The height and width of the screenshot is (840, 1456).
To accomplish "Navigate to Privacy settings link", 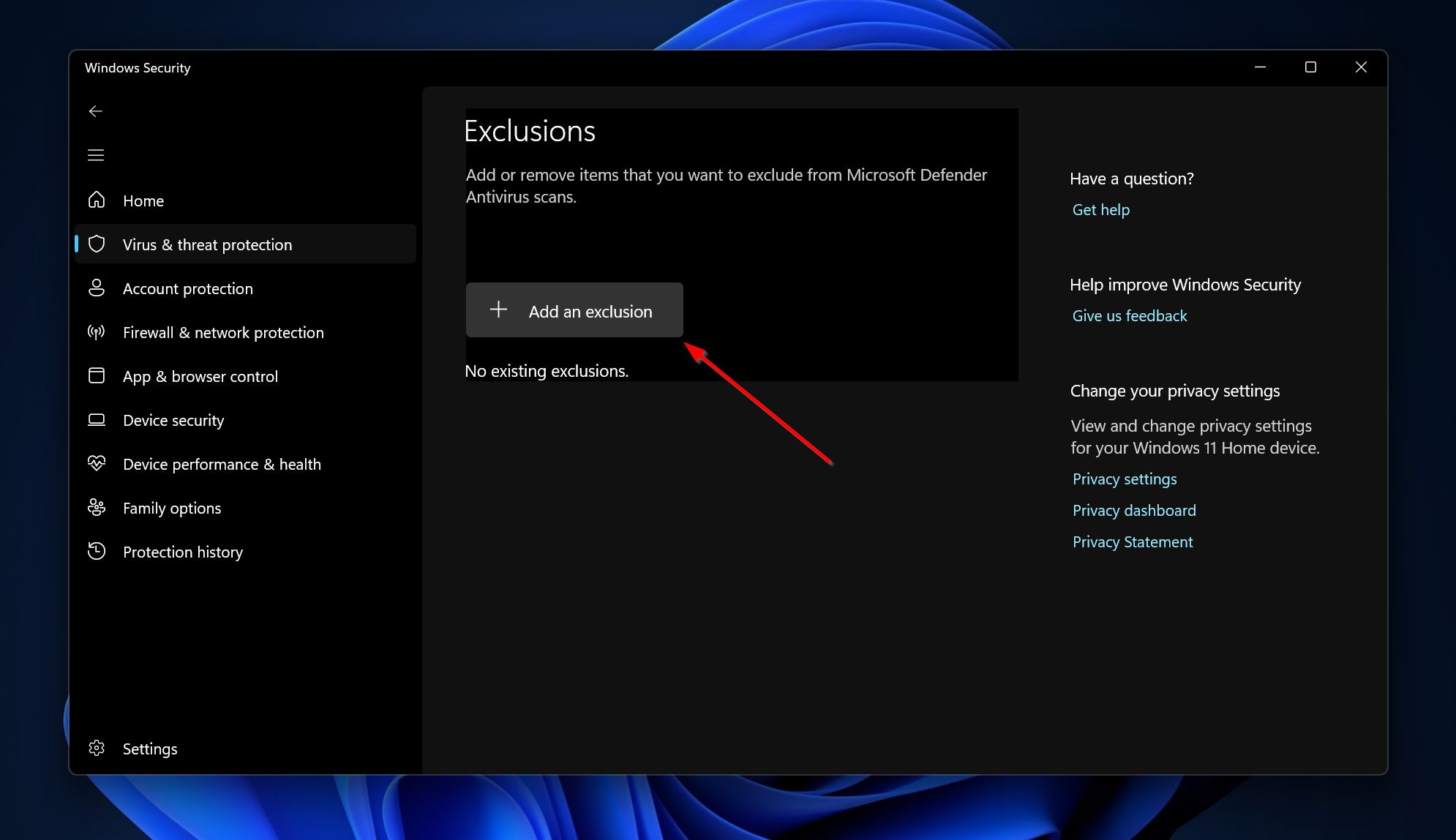I will (1124, 479).
